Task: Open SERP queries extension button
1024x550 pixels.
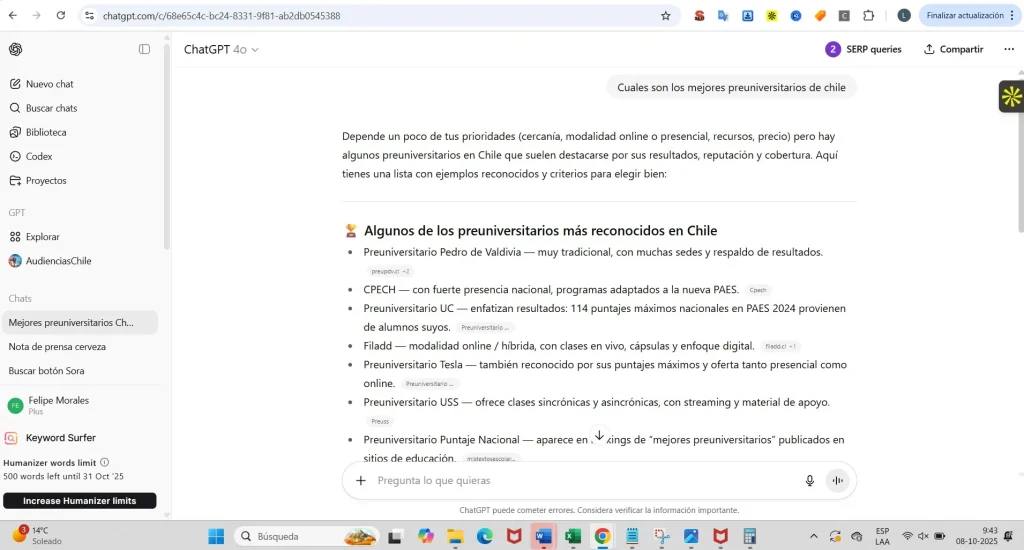Action: coord(863,49)
